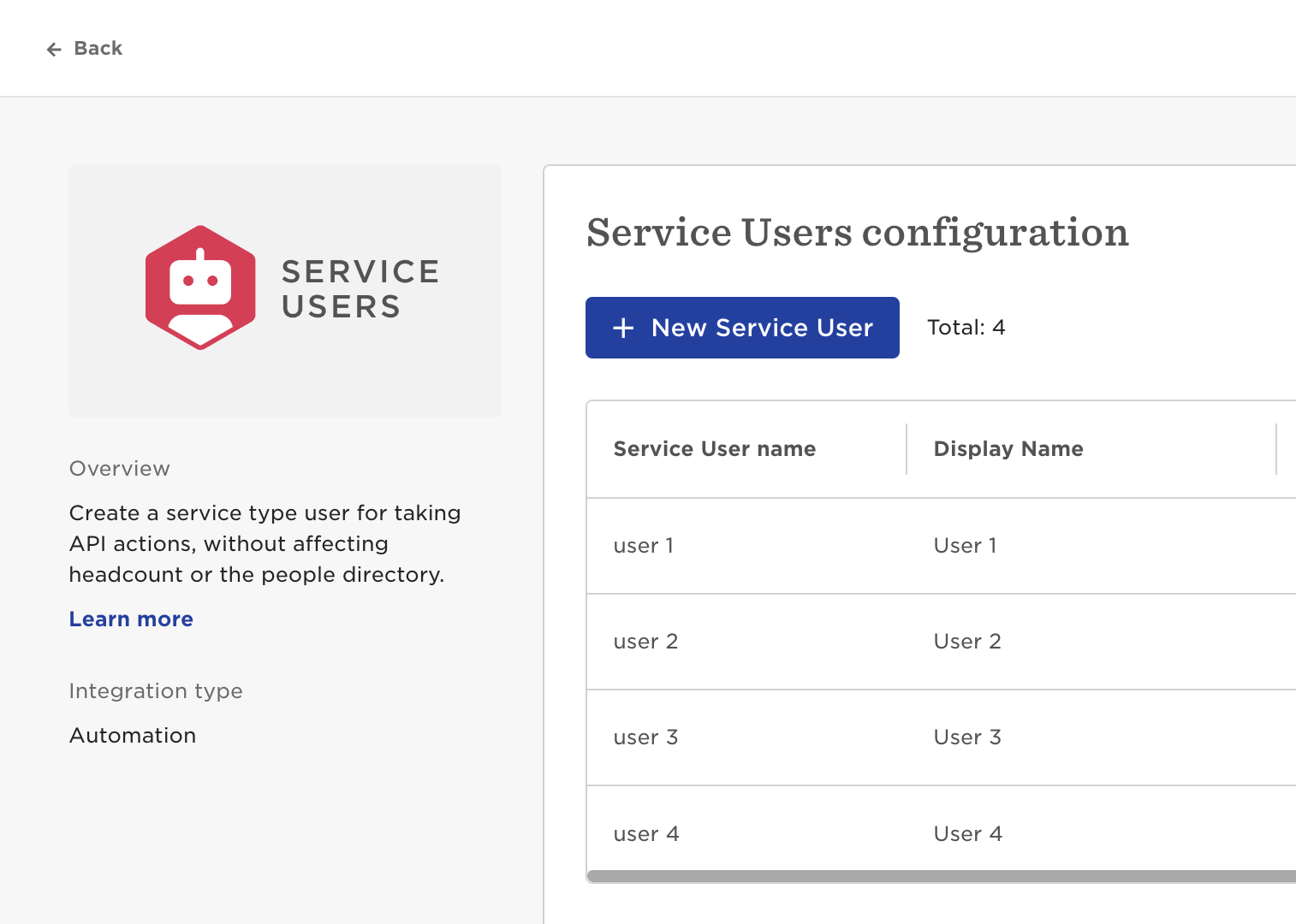Click the Overview section label
This screenshot has width=1296, height=924.
(x=120, y=469)
